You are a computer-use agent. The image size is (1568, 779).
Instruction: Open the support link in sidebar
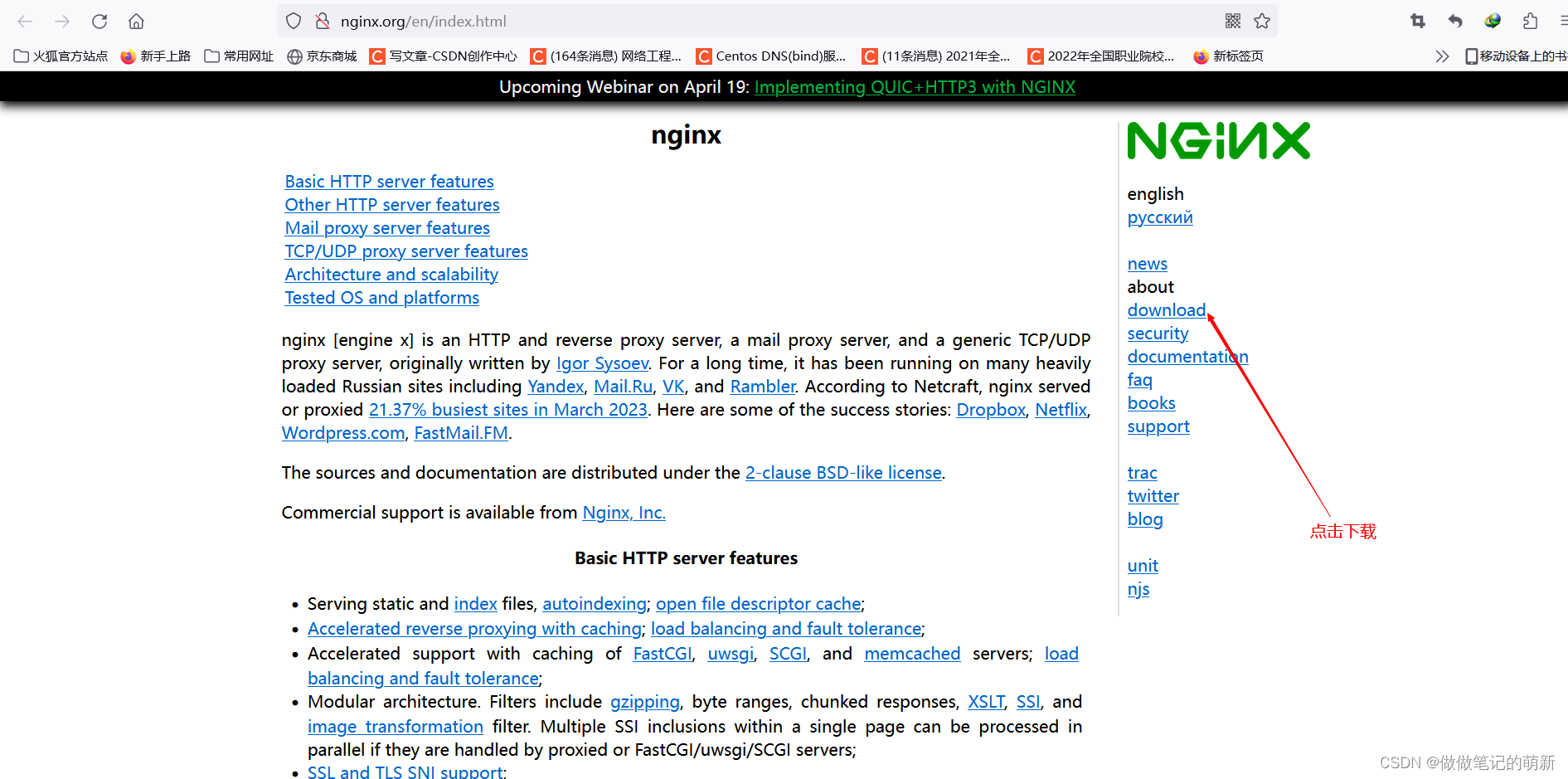click(x=1158, y=426)
